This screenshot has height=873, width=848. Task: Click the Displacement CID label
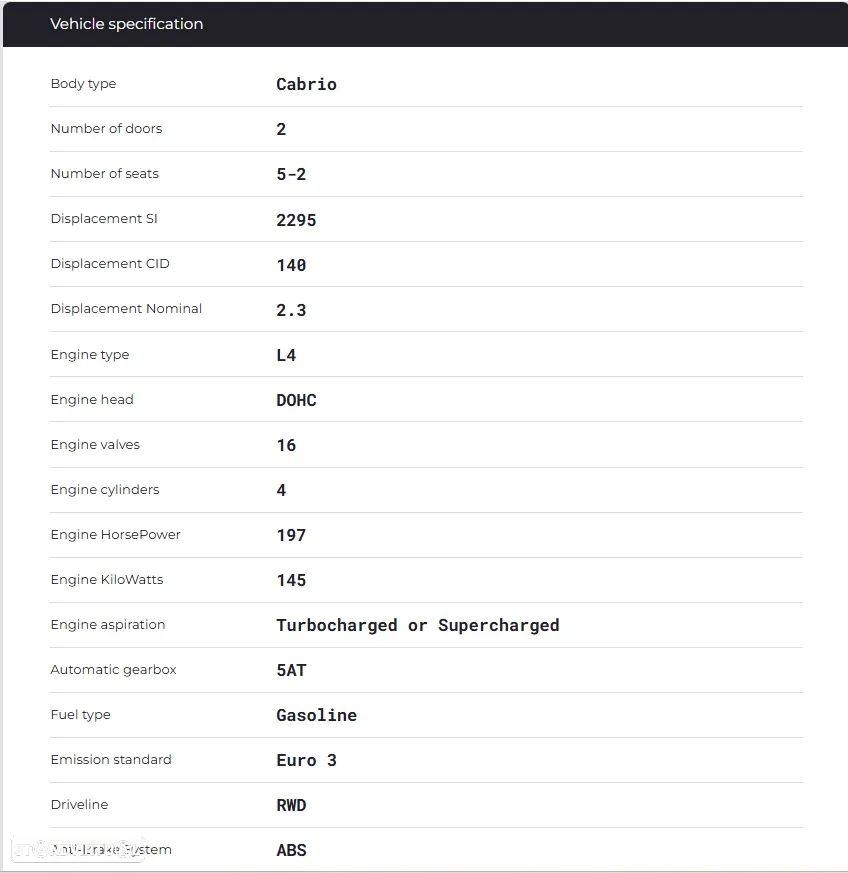coord(110,263)
